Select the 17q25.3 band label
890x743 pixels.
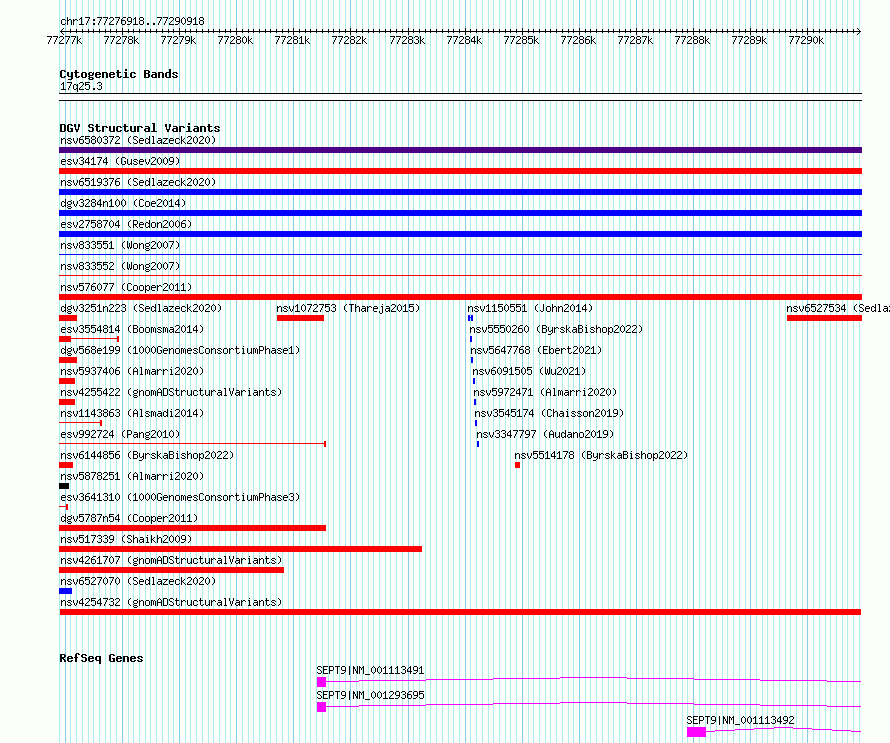[x=81, y=86]
